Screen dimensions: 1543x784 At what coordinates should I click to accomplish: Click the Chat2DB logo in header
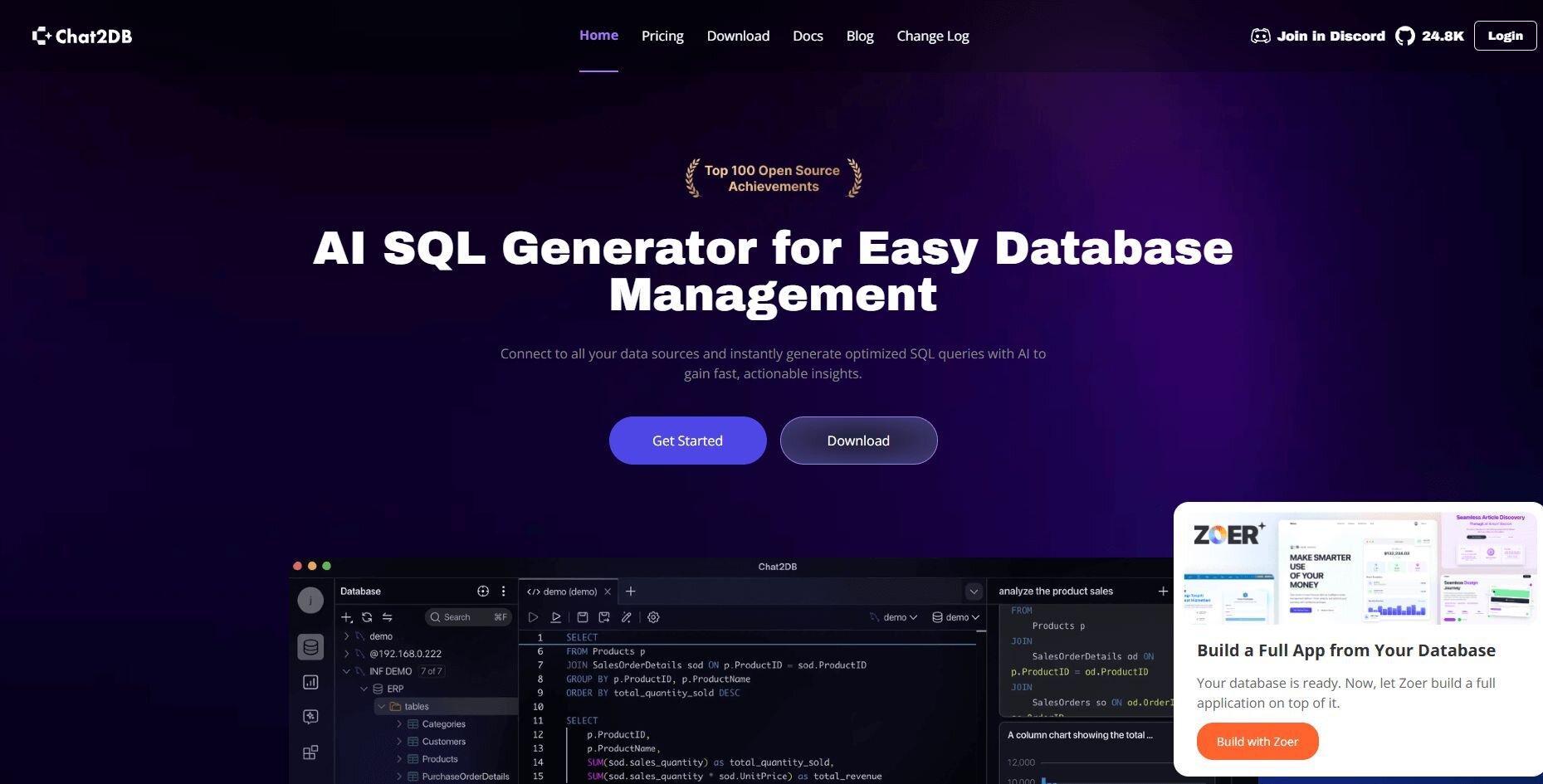point(82,36)
